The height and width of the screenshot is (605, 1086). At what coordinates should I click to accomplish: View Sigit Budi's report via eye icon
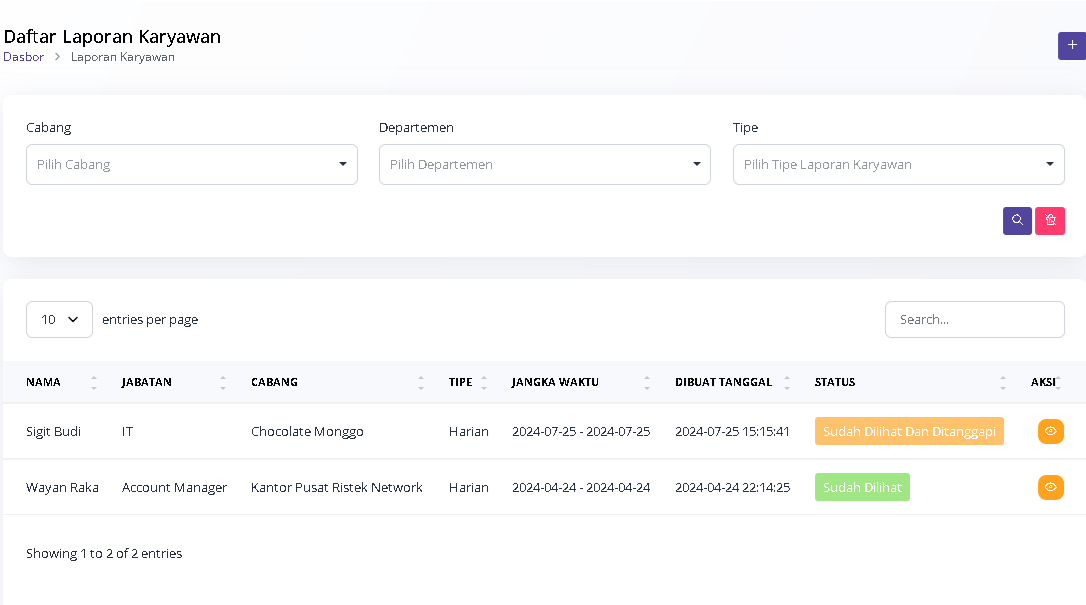click(x=1050, y=431)
